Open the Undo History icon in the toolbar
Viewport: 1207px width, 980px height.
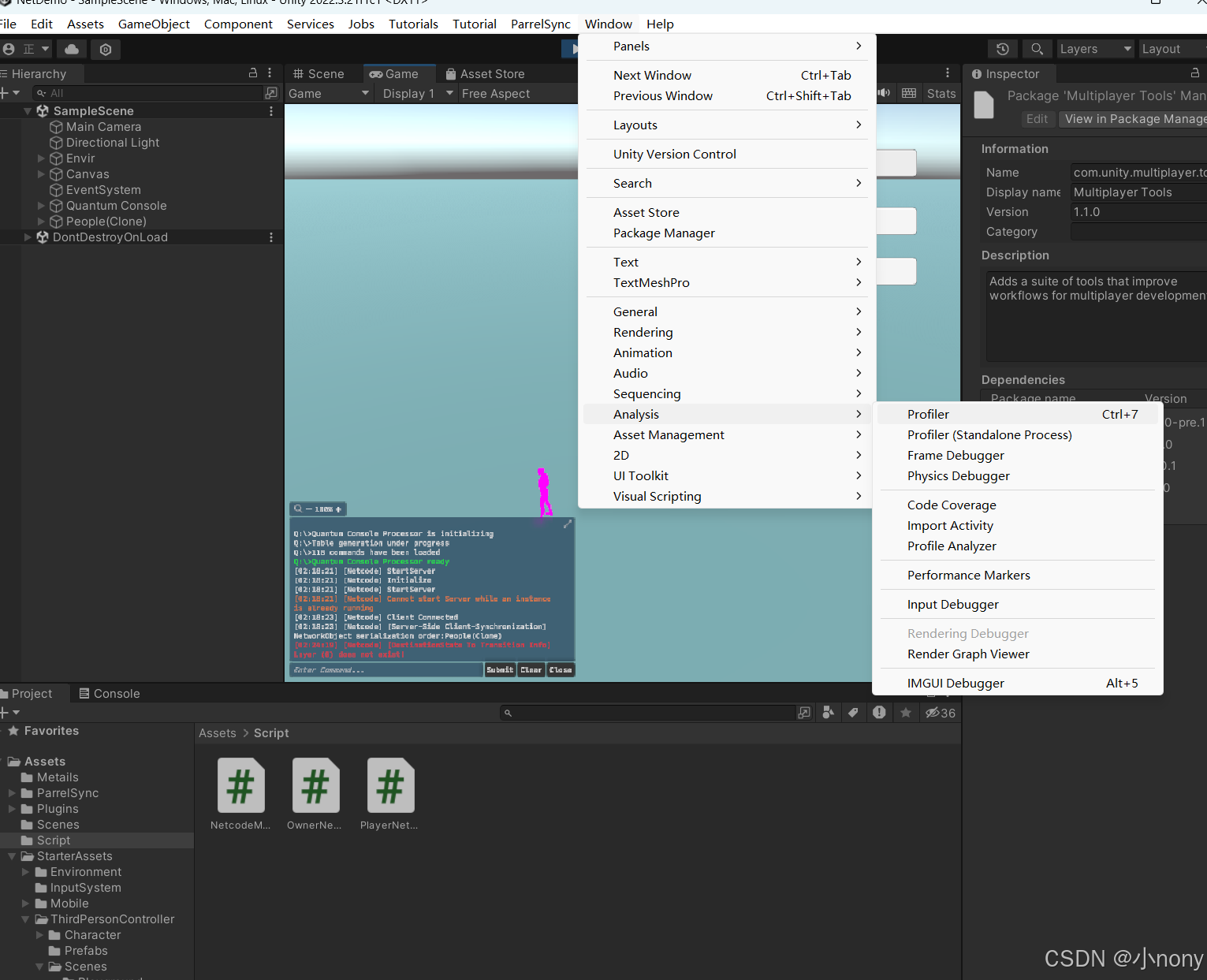tap(1002, 49)
